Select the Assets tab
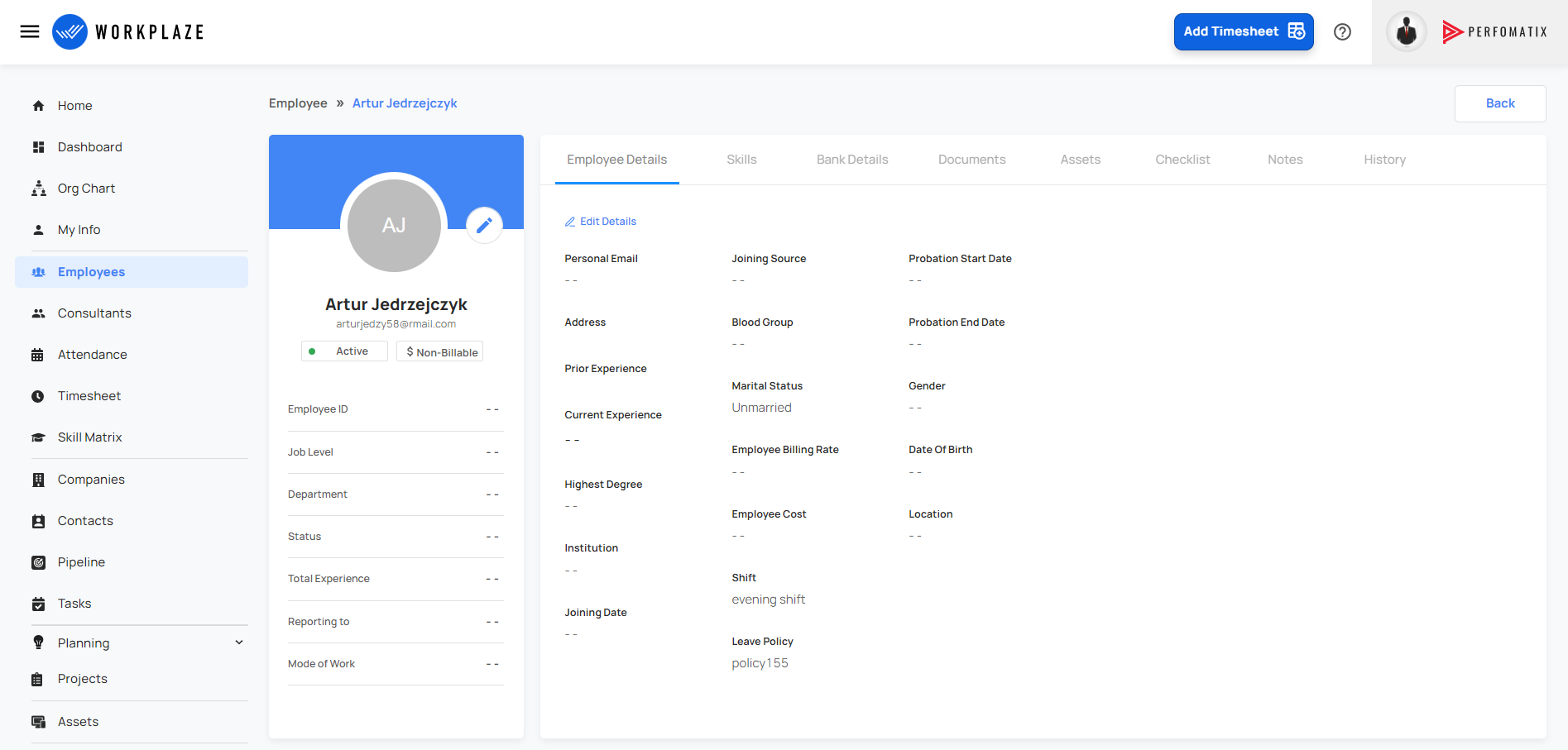 1081,160
